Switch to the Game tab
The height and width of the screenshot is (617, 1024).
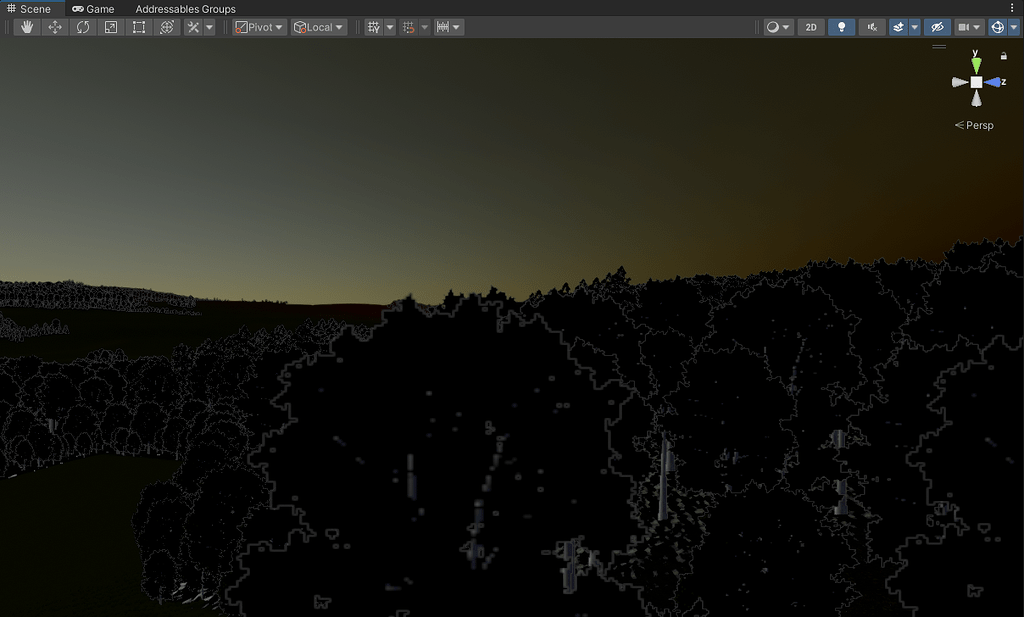[94, 8]
